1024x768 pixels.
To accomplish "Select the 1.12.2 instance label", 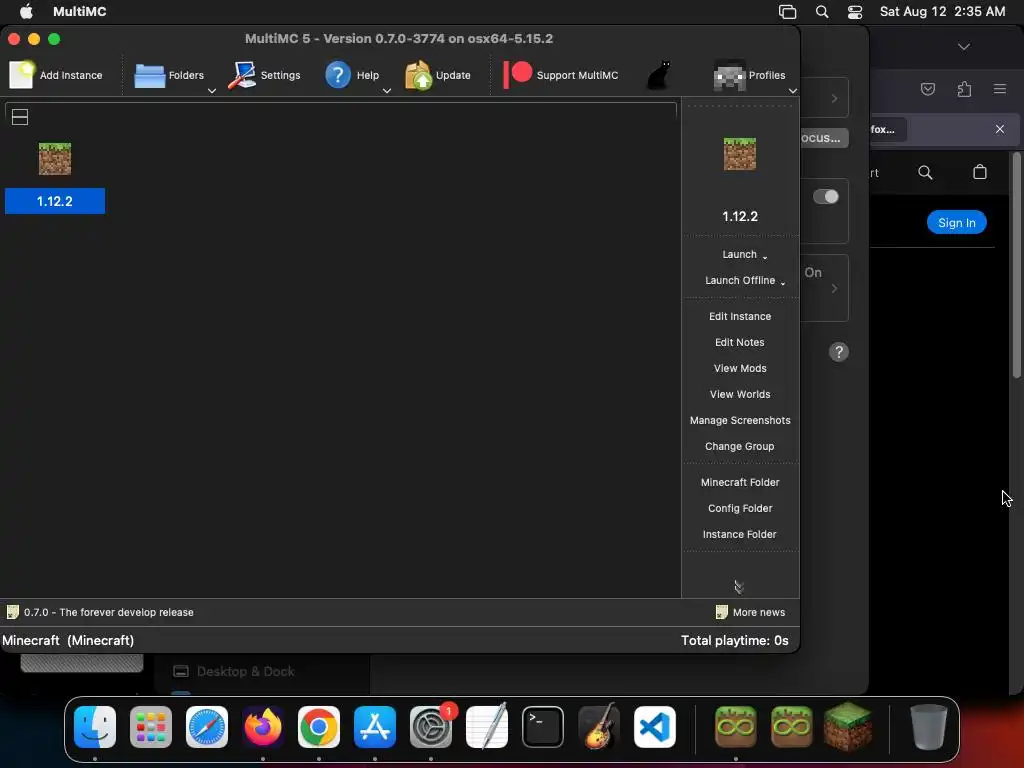I will coord(55,201).
